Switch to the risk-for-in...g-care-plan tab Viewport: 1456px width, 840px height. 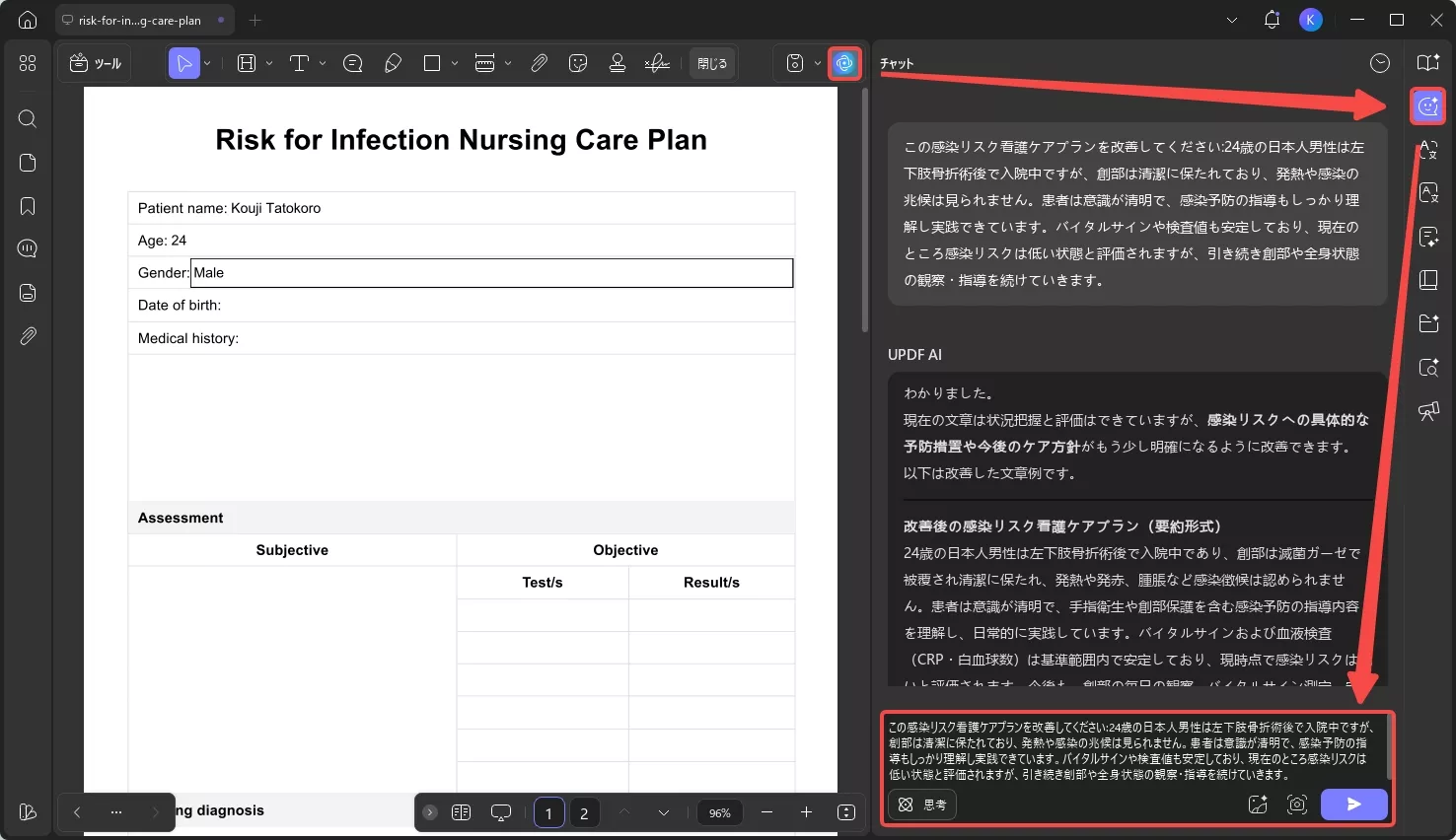coord(139,20)
